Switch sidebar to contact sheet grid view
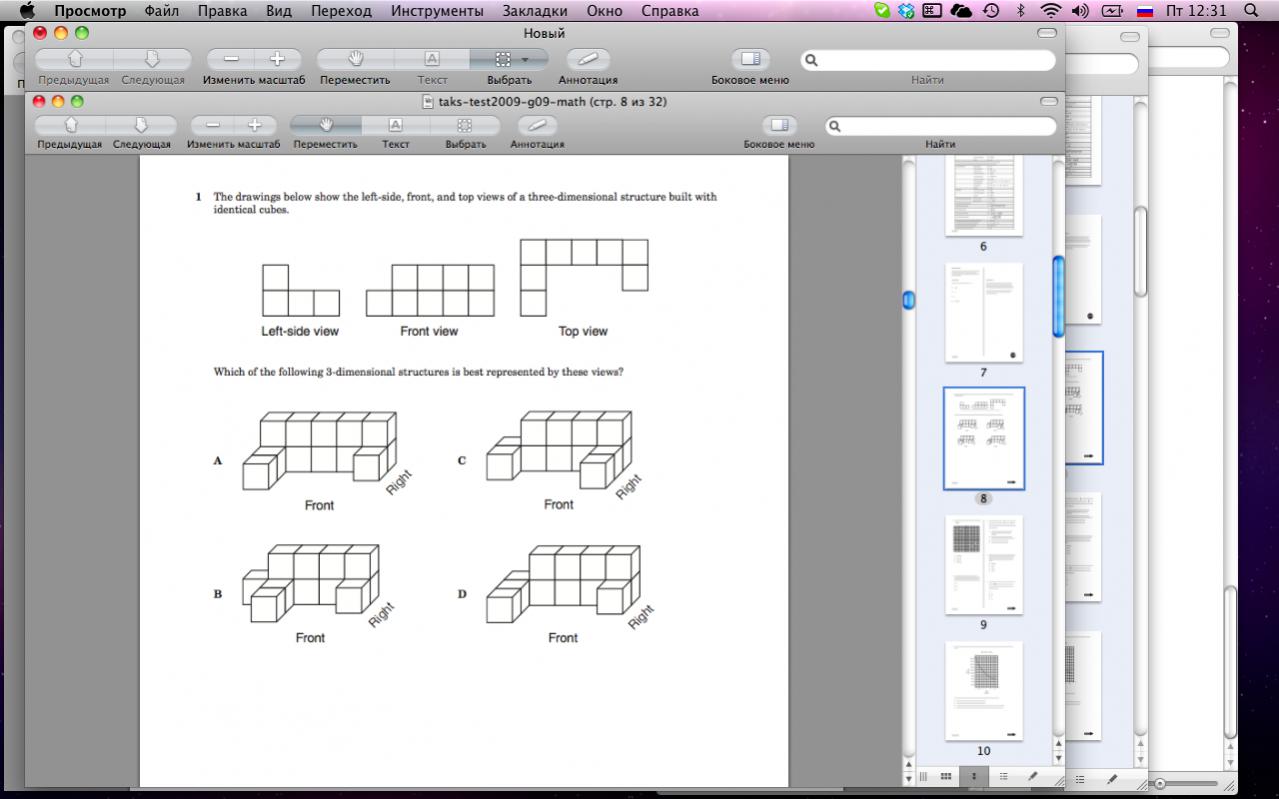 (946, 777)
